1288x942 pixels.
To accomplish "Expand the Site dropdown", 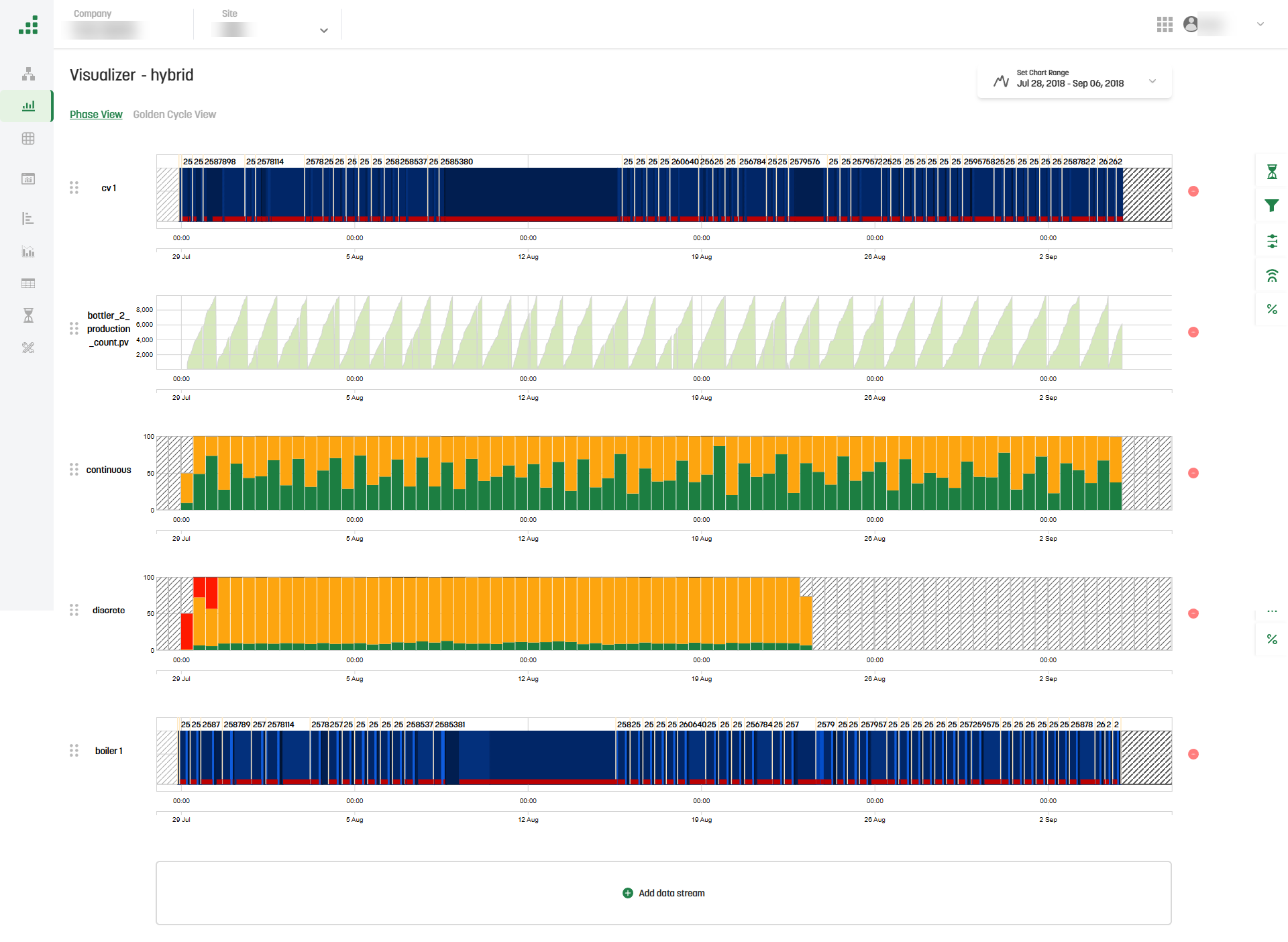I will pyautogui.click(x=324, y=30).
